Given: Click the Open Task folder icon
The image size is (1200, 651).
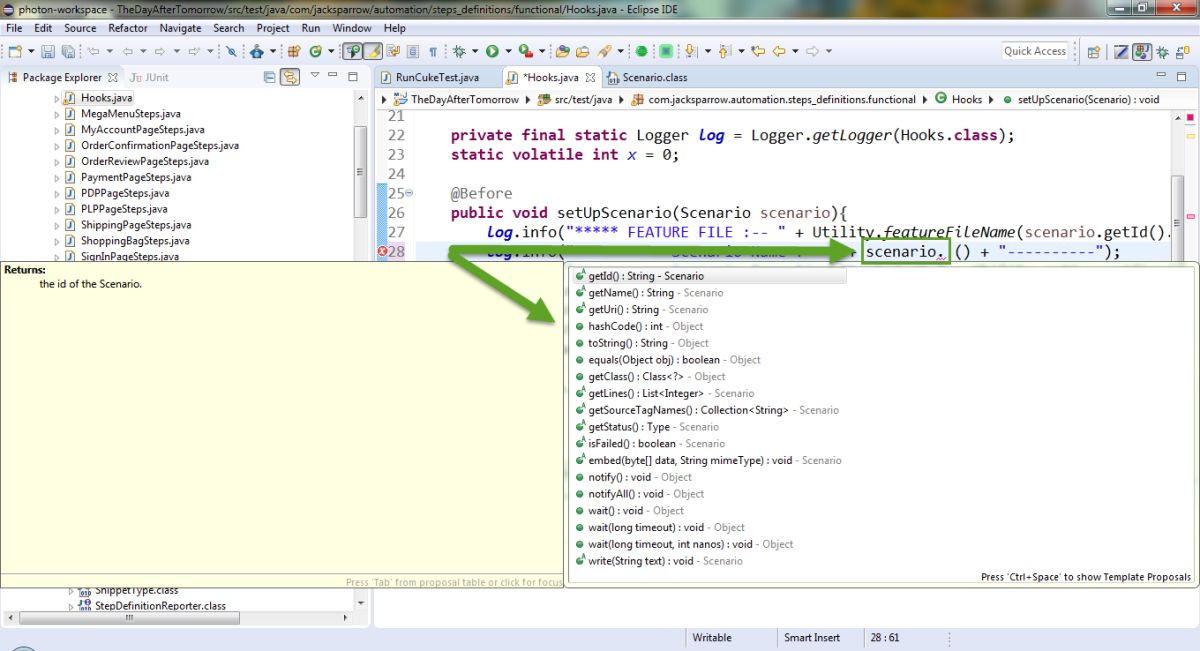Looking at the screenshot, I should pos(582,51).
